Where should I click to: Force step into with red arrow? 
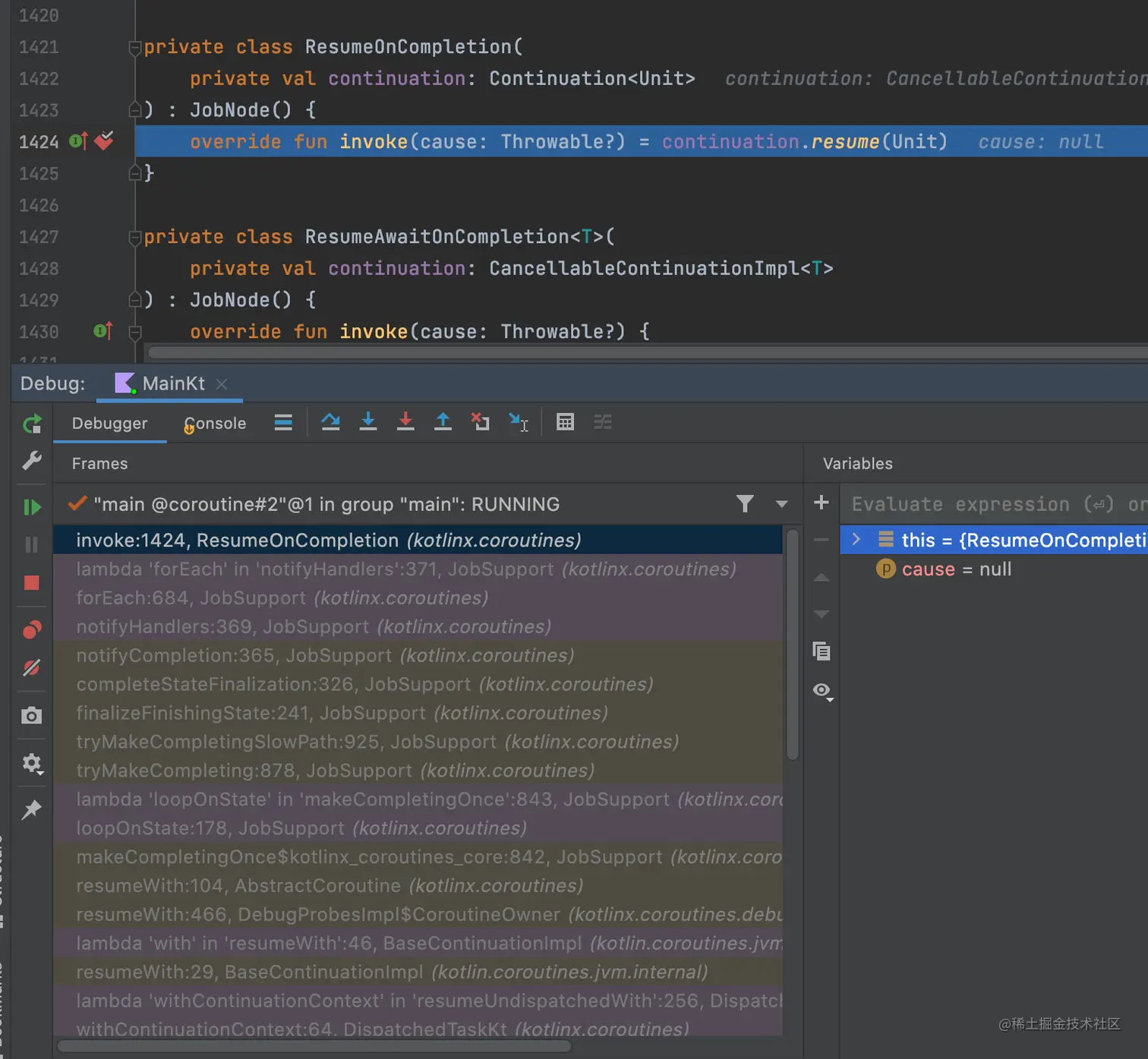tap(406, 422)
